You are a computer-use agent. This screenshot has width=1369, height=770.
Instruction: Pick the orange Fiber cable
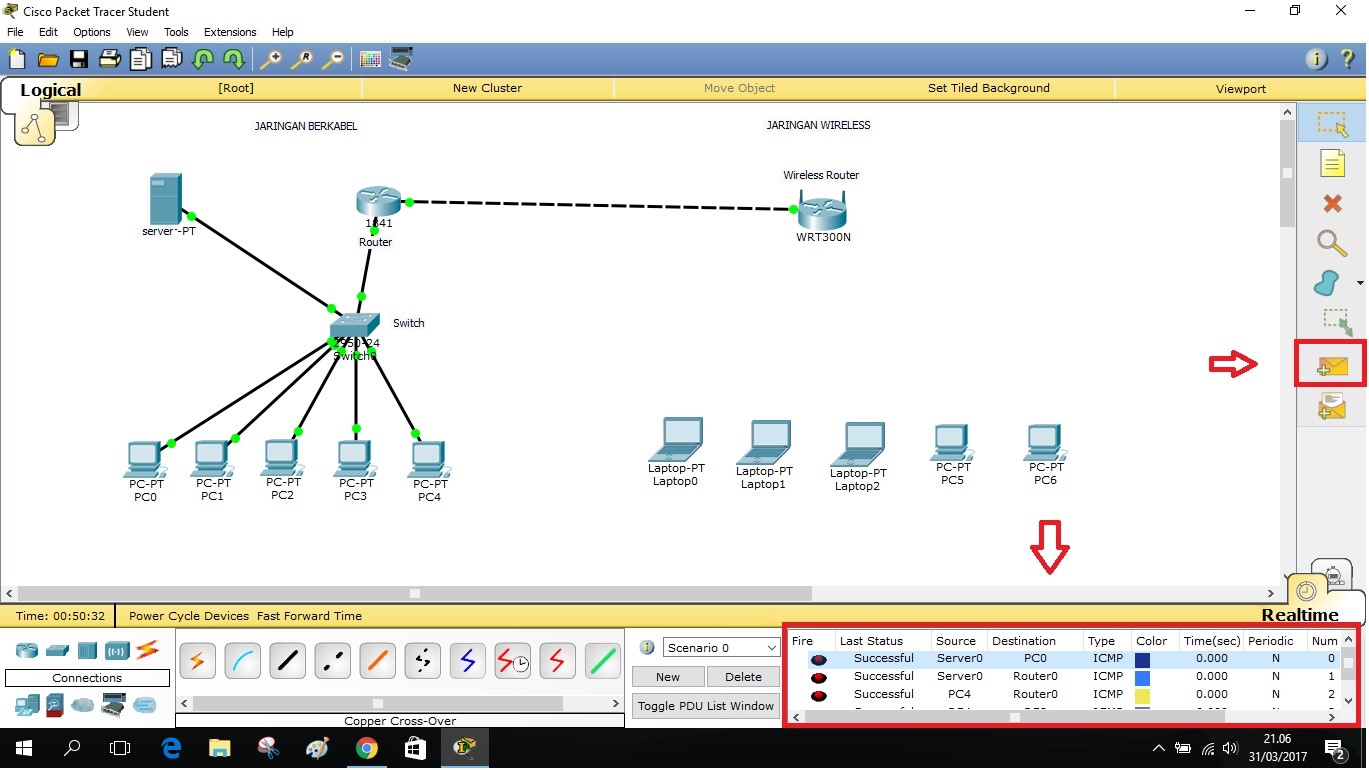coord(377,661)
